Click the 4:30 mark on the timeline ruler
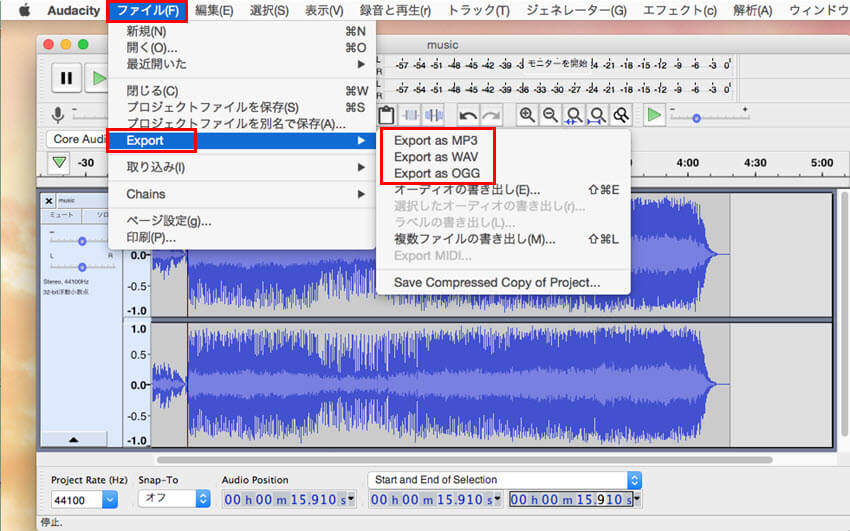 755,163
